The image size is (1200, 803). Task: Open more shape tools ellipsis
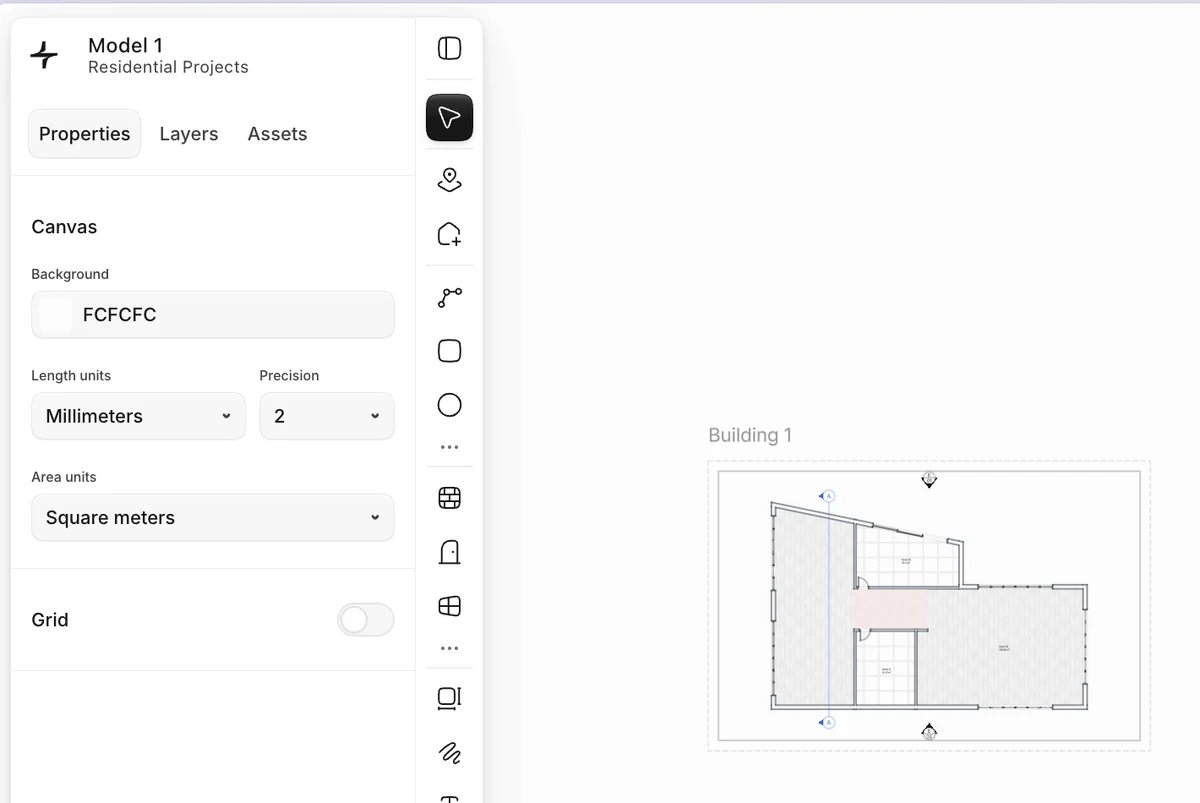point(450,448)
